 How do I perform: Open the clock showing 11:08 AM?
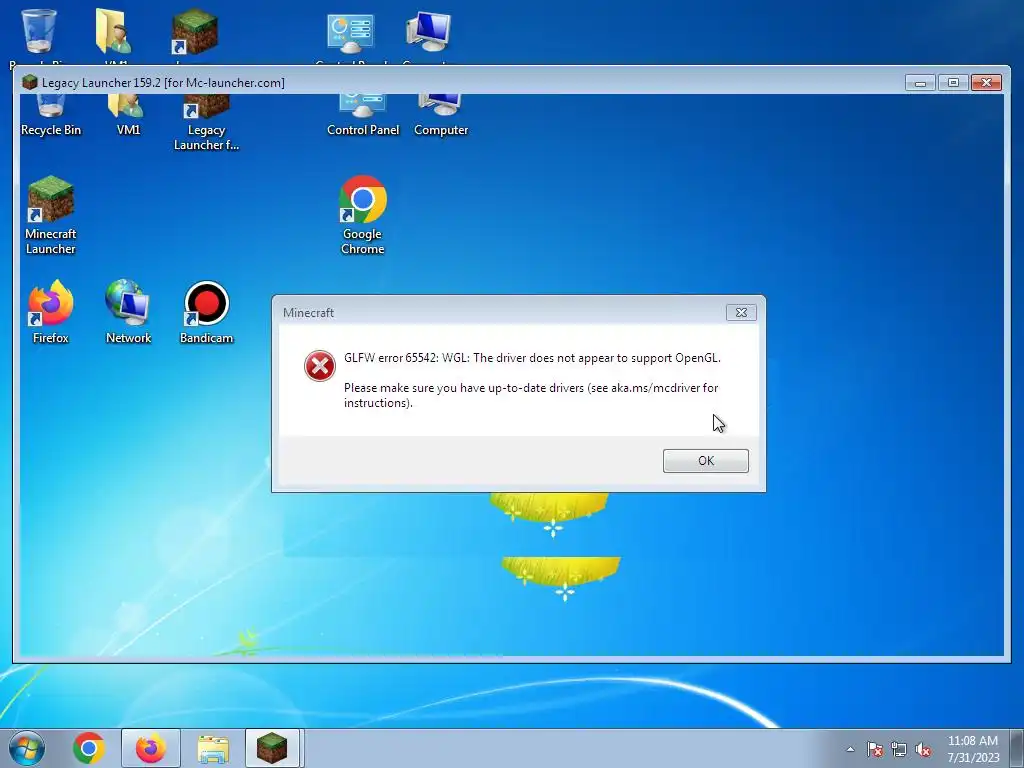click(973, 748)
